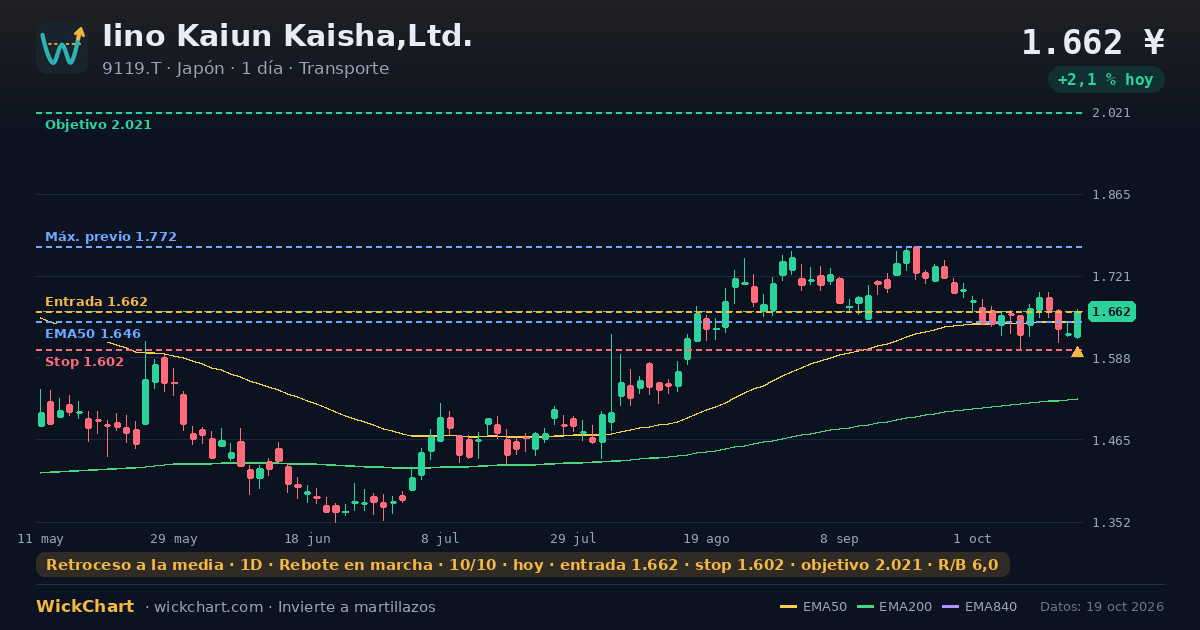Click the WickChart logo icon

click(x=62, y=48)
